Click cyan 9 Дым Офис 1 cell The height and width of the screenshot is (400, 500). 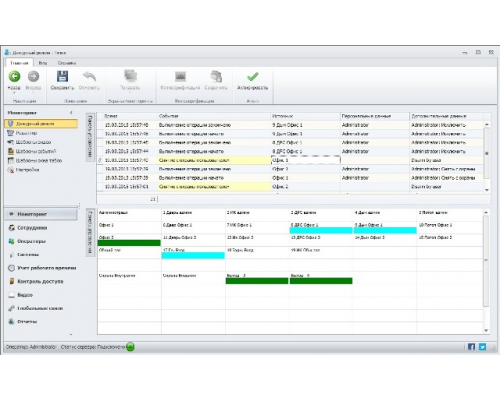pyautogui.click(x=385, y=228)
